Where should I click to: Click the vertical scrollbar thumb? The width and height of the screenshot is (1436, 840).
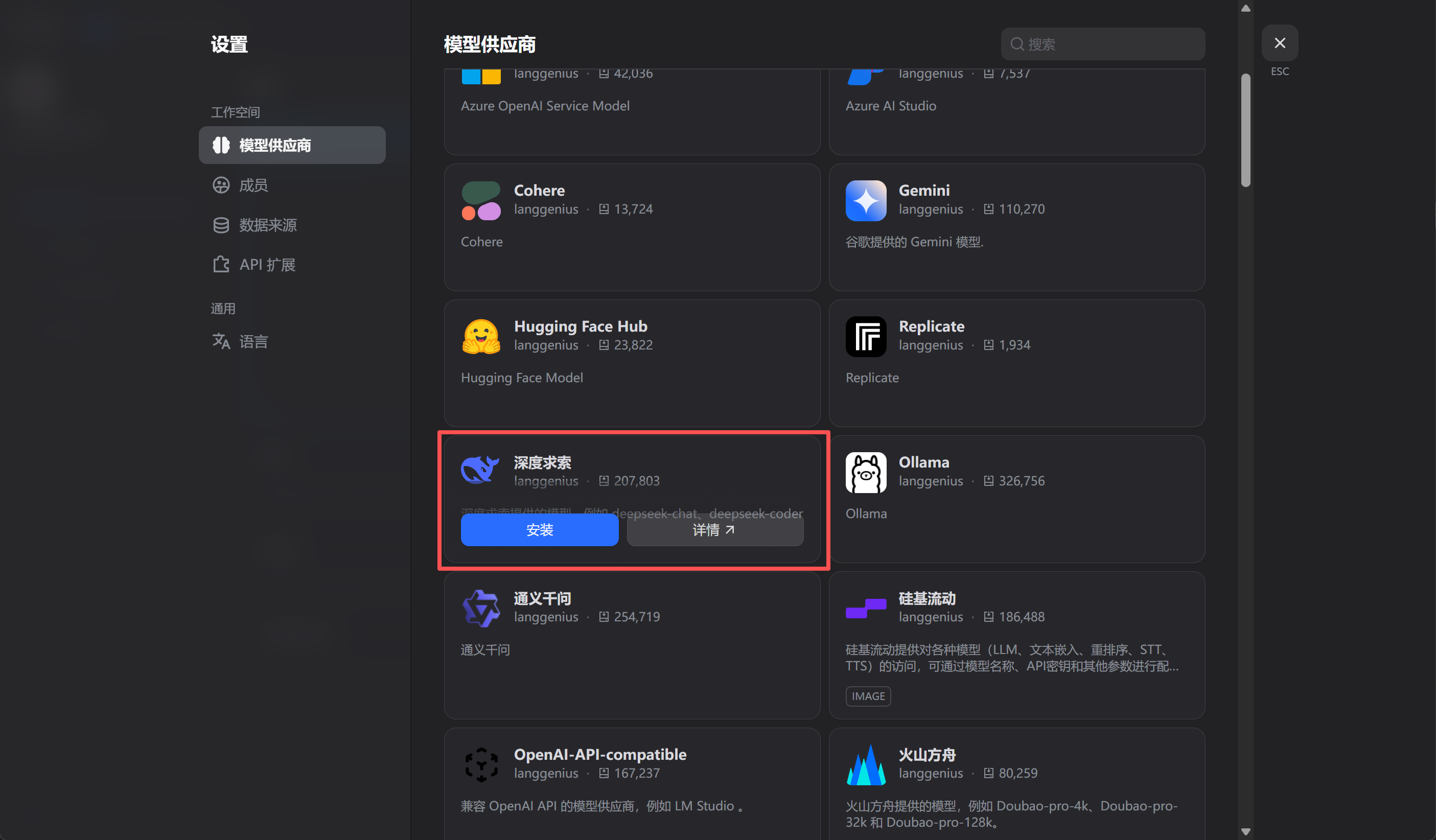pos(1246,130)
